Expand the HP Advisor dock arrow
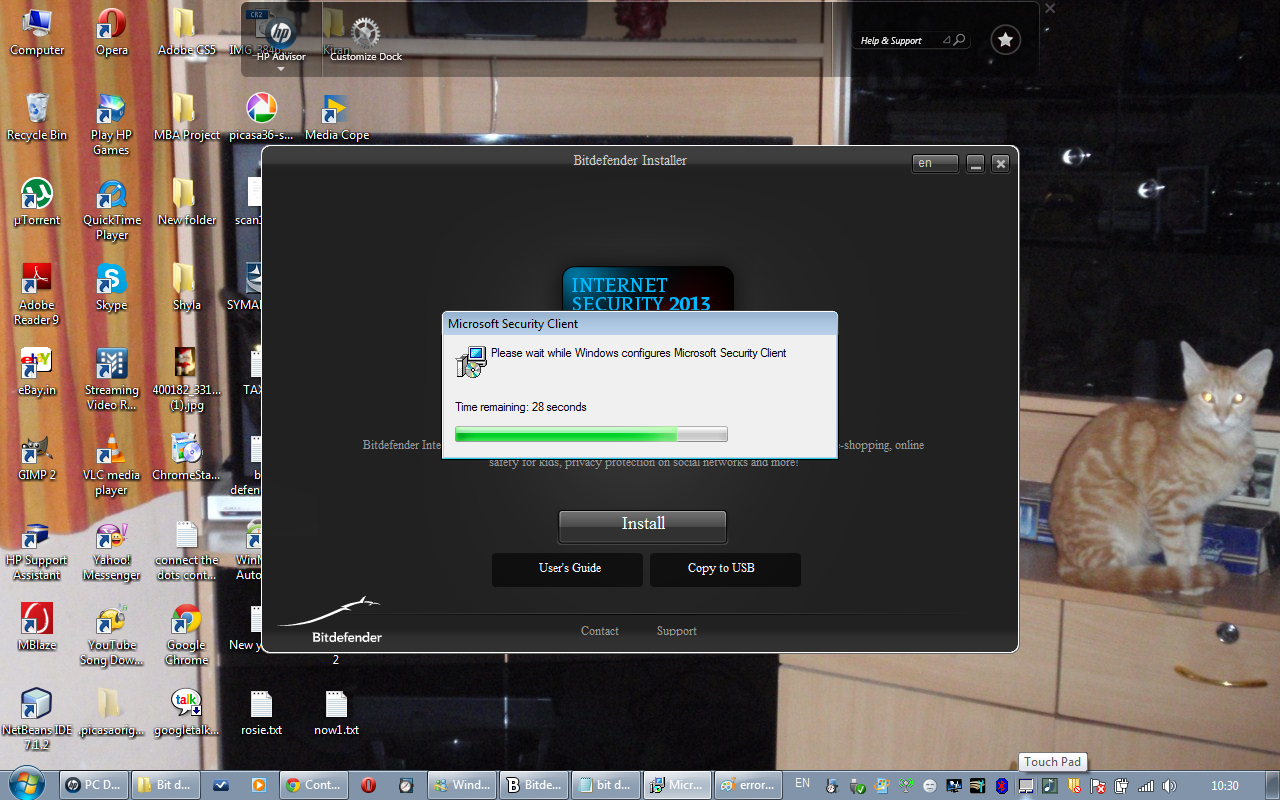Screen dimensions: 1280x800 click(281, 69)
